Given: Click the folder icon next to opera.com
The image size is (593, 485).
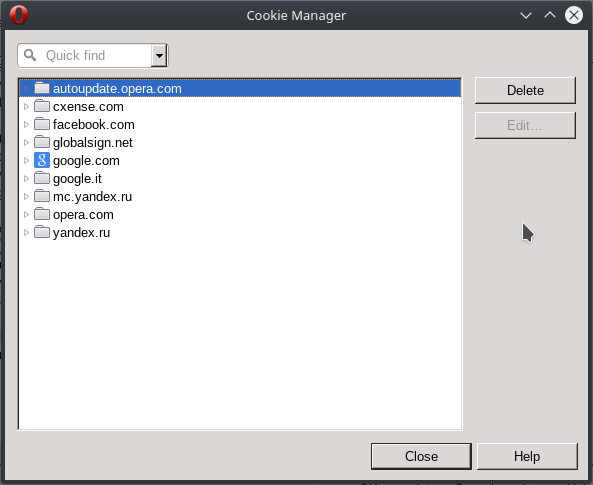Looking at the screenshot, I should pyautogui.click(x=42, y=214).
